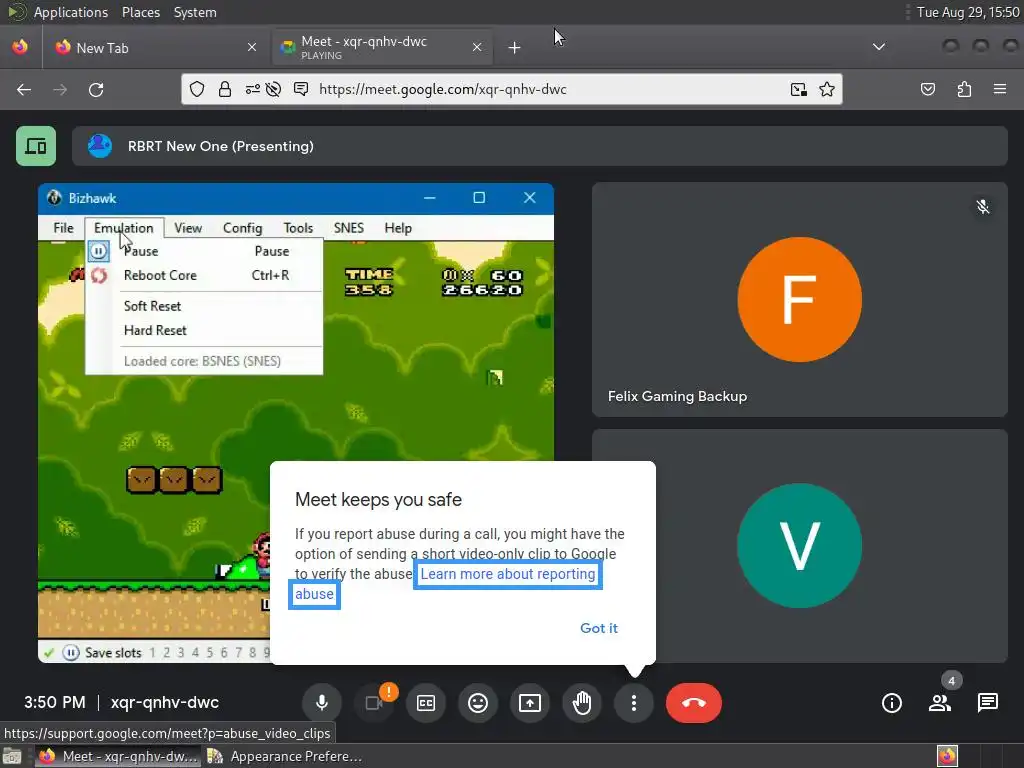Viewport: 1024px width, 768px height.
Task: Click Meet - xqr-qnhv-dw... in bottom taskbar
Action: click(x=118, y=756)
